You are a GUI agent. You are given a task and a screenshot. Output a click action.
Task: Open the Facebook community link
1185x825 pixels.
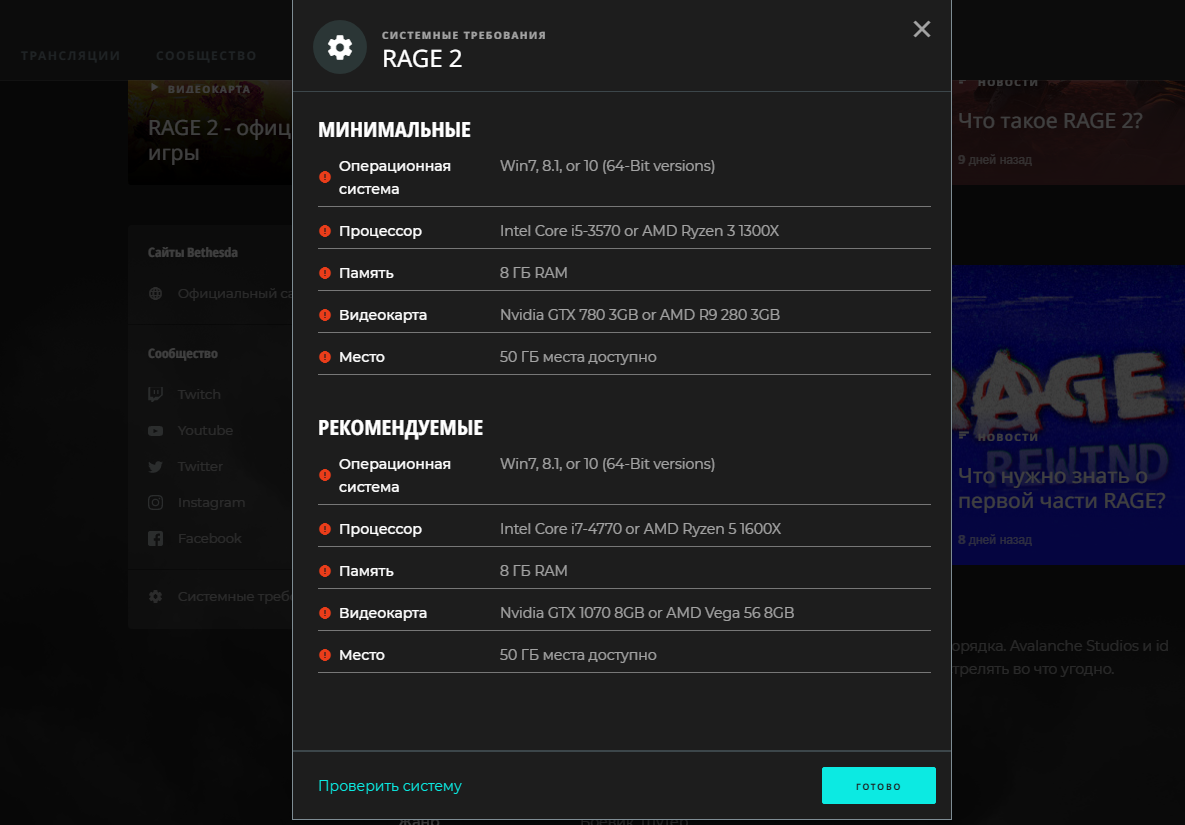(210, 539)
